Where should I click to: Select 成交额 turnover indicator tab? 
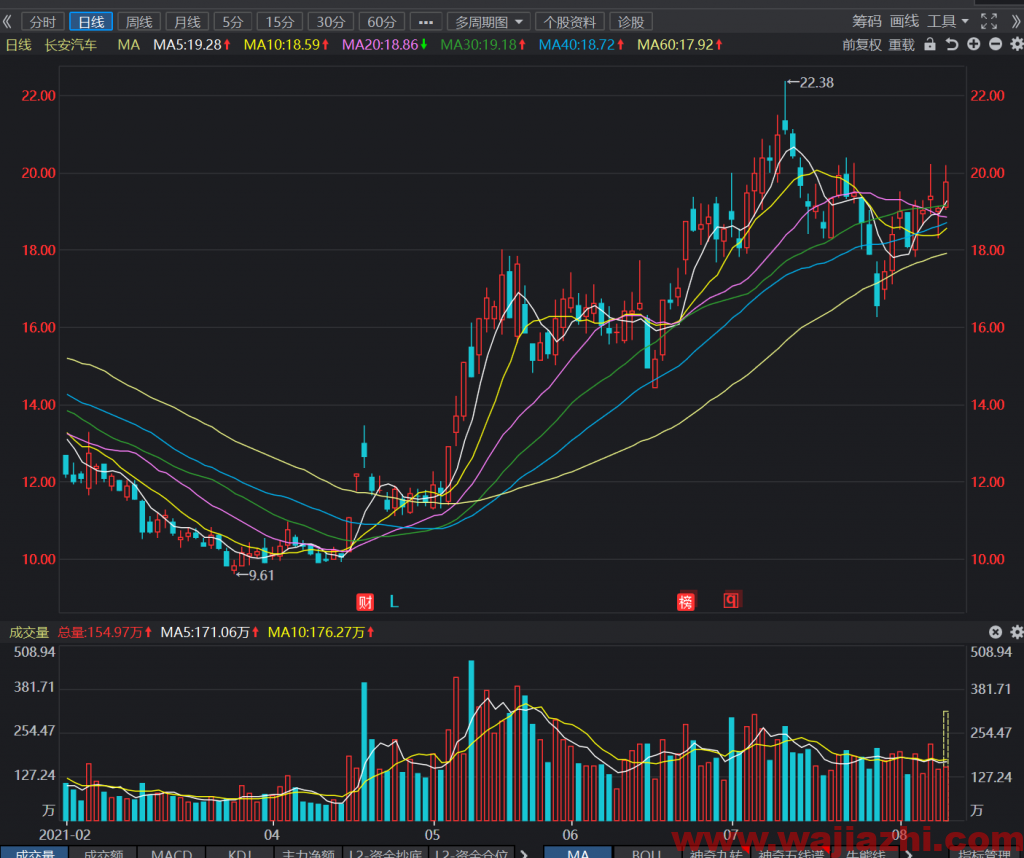click(x=103, y=852)
